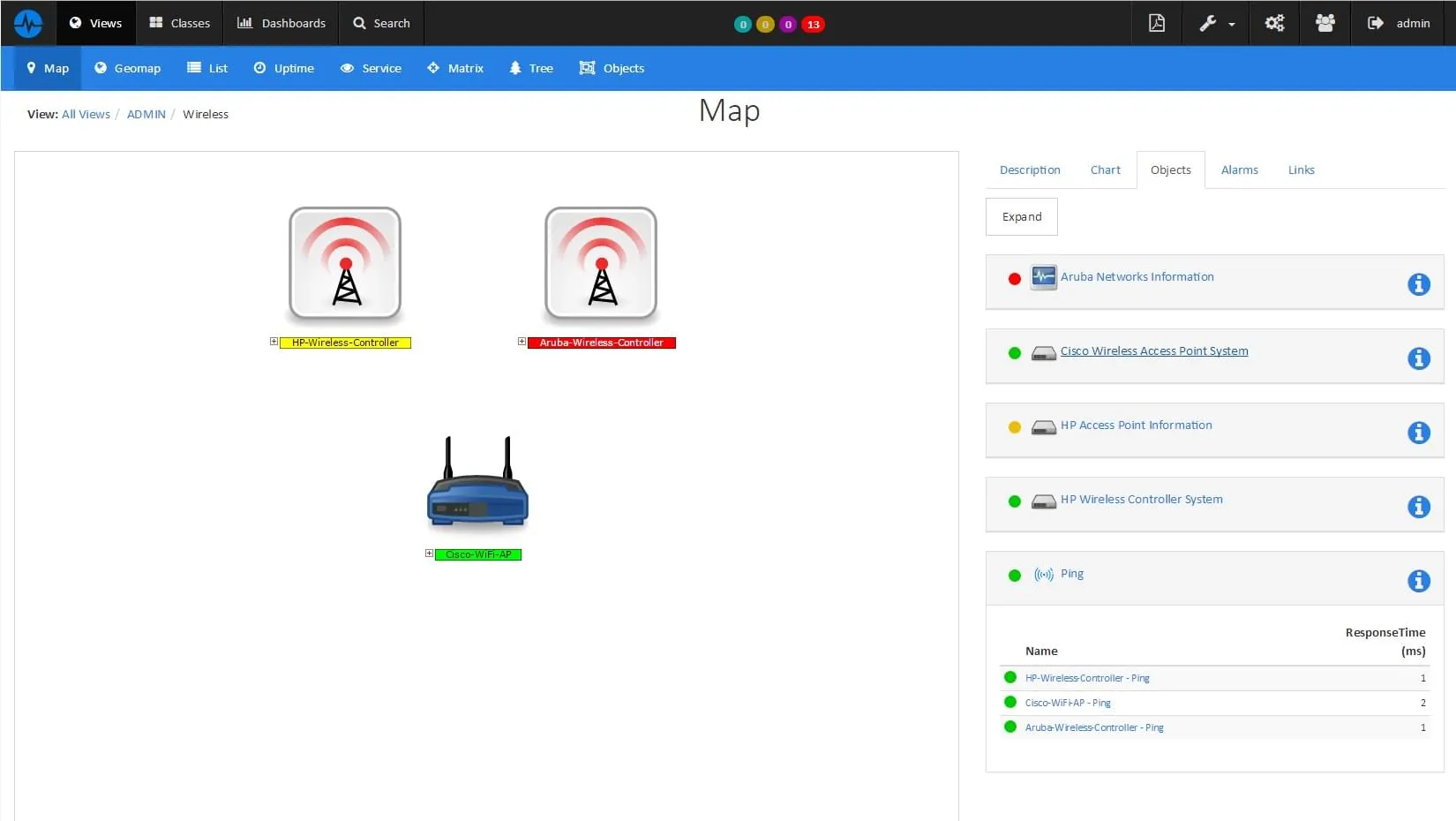Select the Tree view icon
Image resolution: width=1456 pixels, height=821 pixels.
click(x=513, y=68)
